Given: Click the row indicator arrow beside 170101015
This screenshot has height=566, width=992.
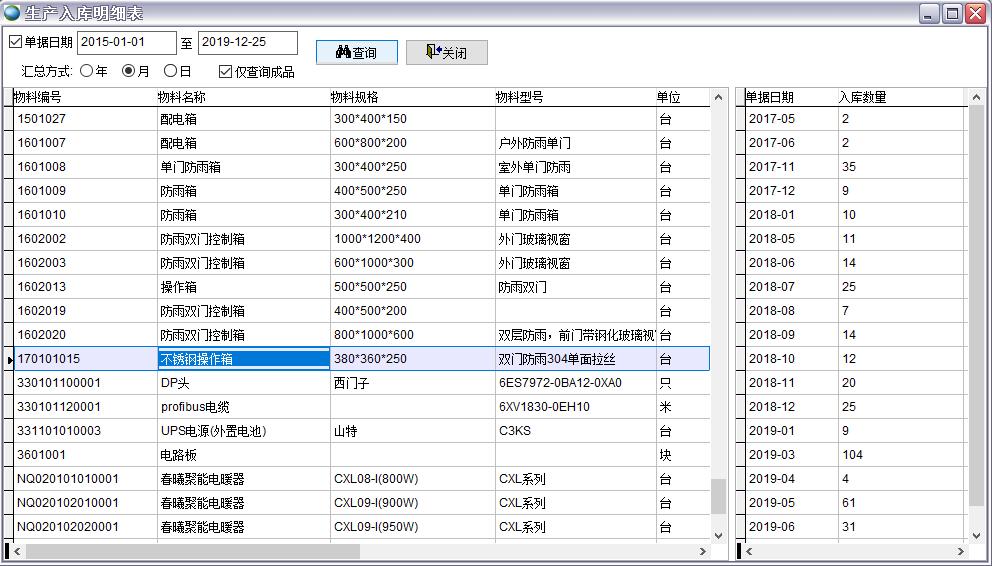Looking at the screenshot, I should [x=9, y=359].
